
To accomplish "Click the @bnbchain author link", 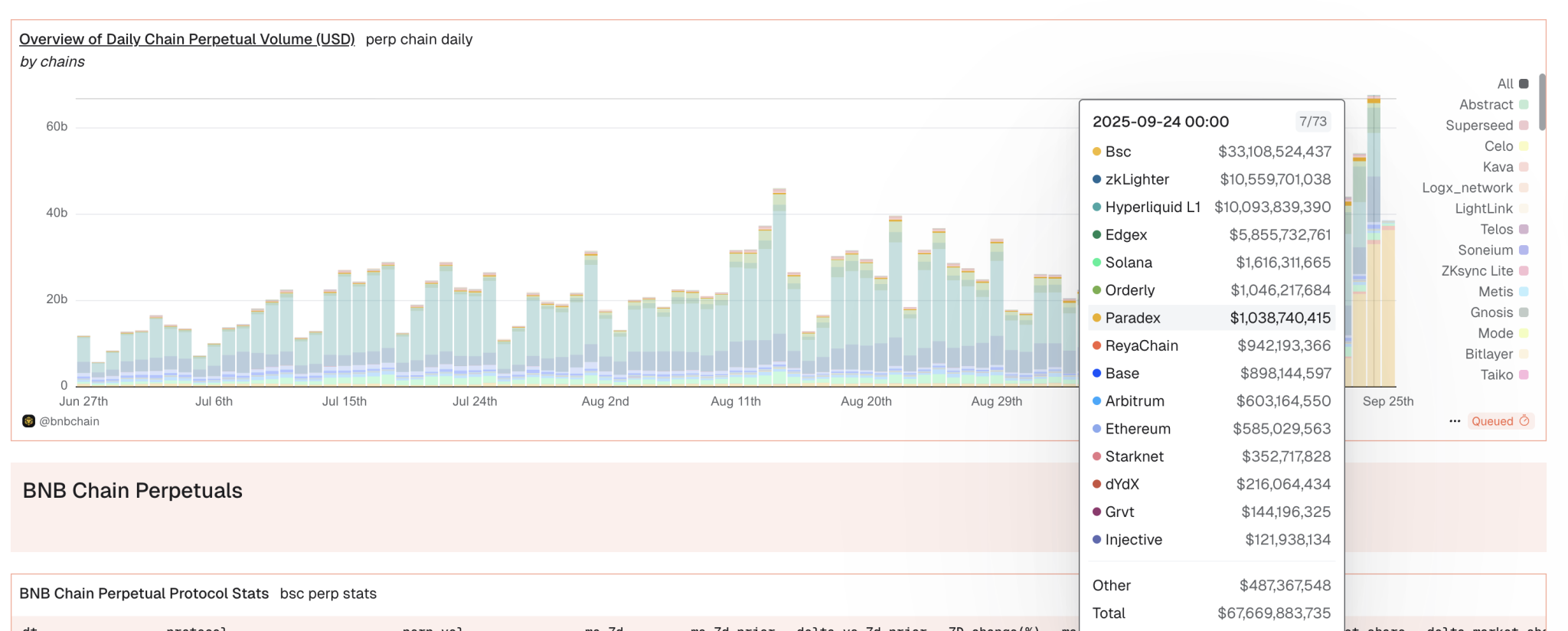I will pyautogui.click(x=69, y=421).
